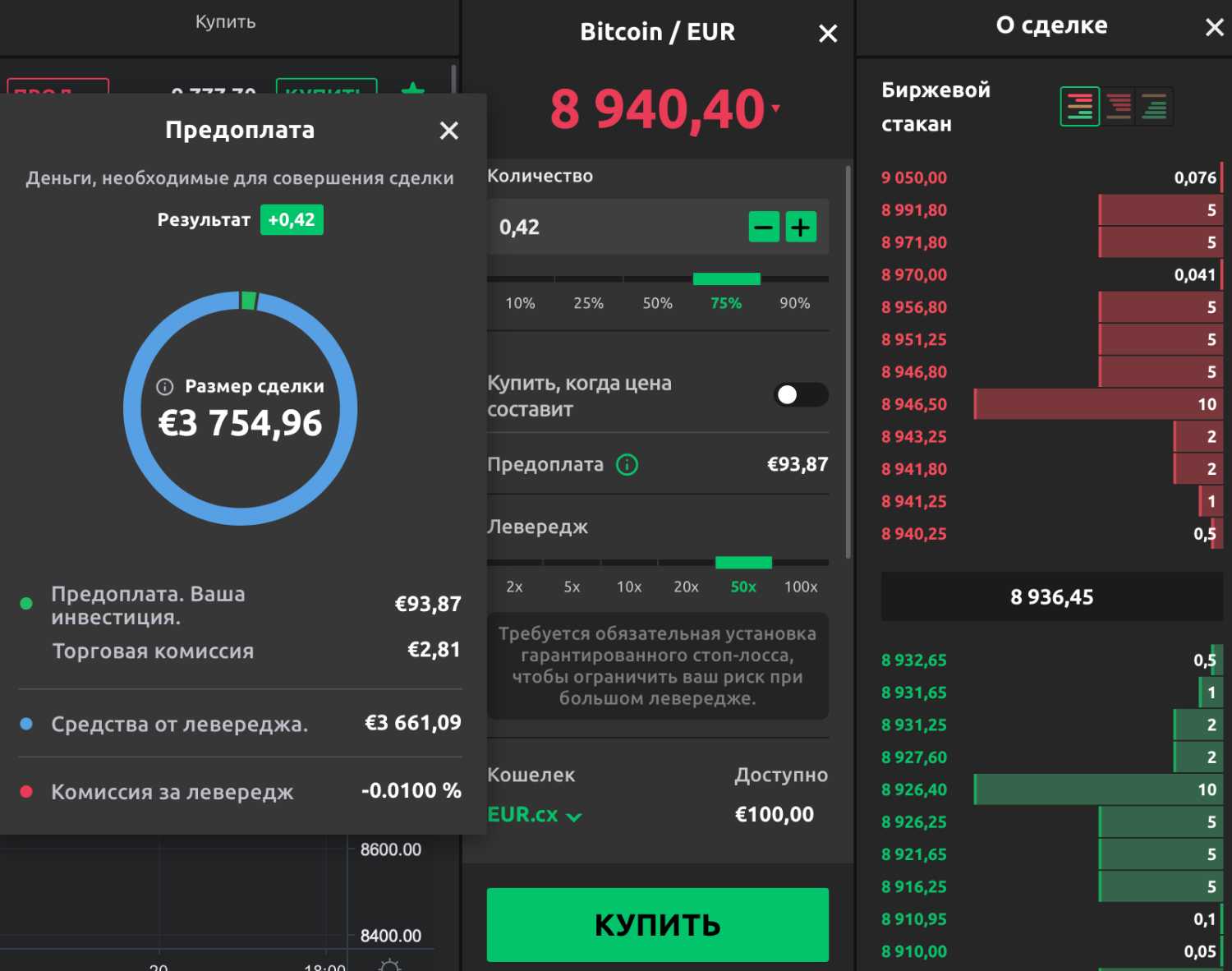This screenshot has width=1232, height=971.
Task: Select the 8 926,40 buy order row
Action: coord(1051,789)
